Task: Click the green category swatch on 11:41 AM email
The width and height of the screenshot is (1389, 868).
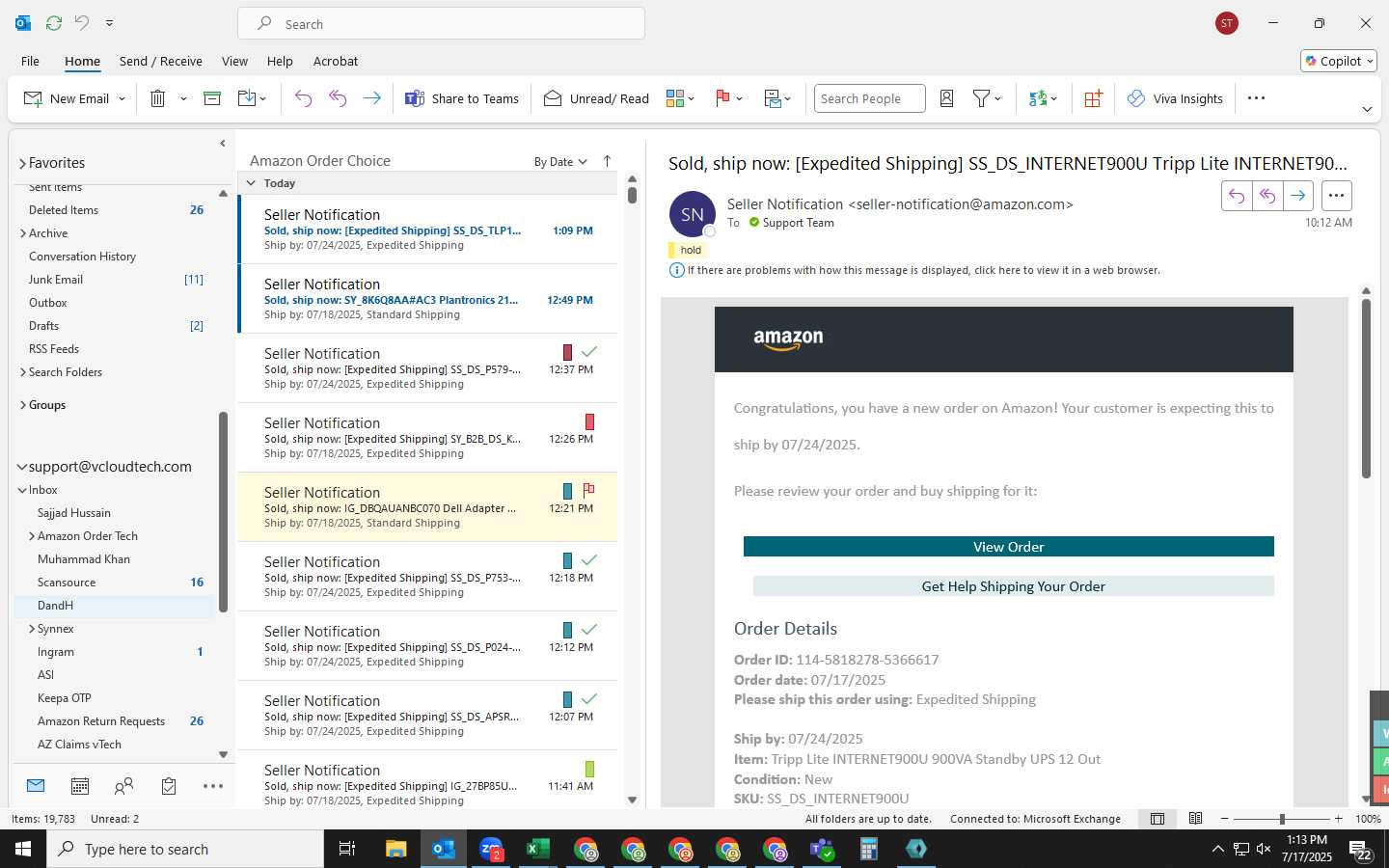Action: pos(589,769)
